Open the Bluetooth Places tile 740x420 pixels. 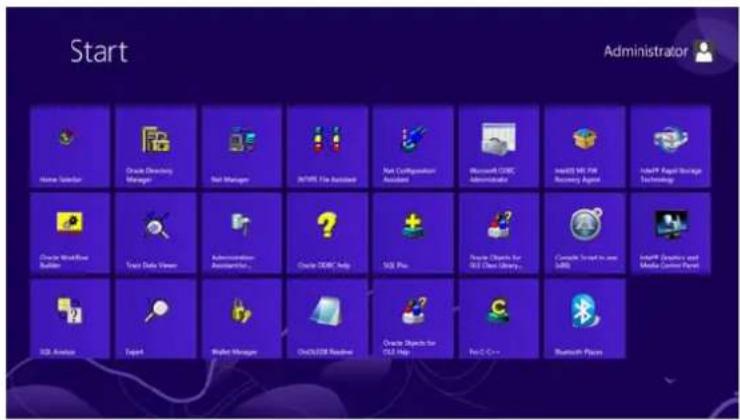coord(585,319)
